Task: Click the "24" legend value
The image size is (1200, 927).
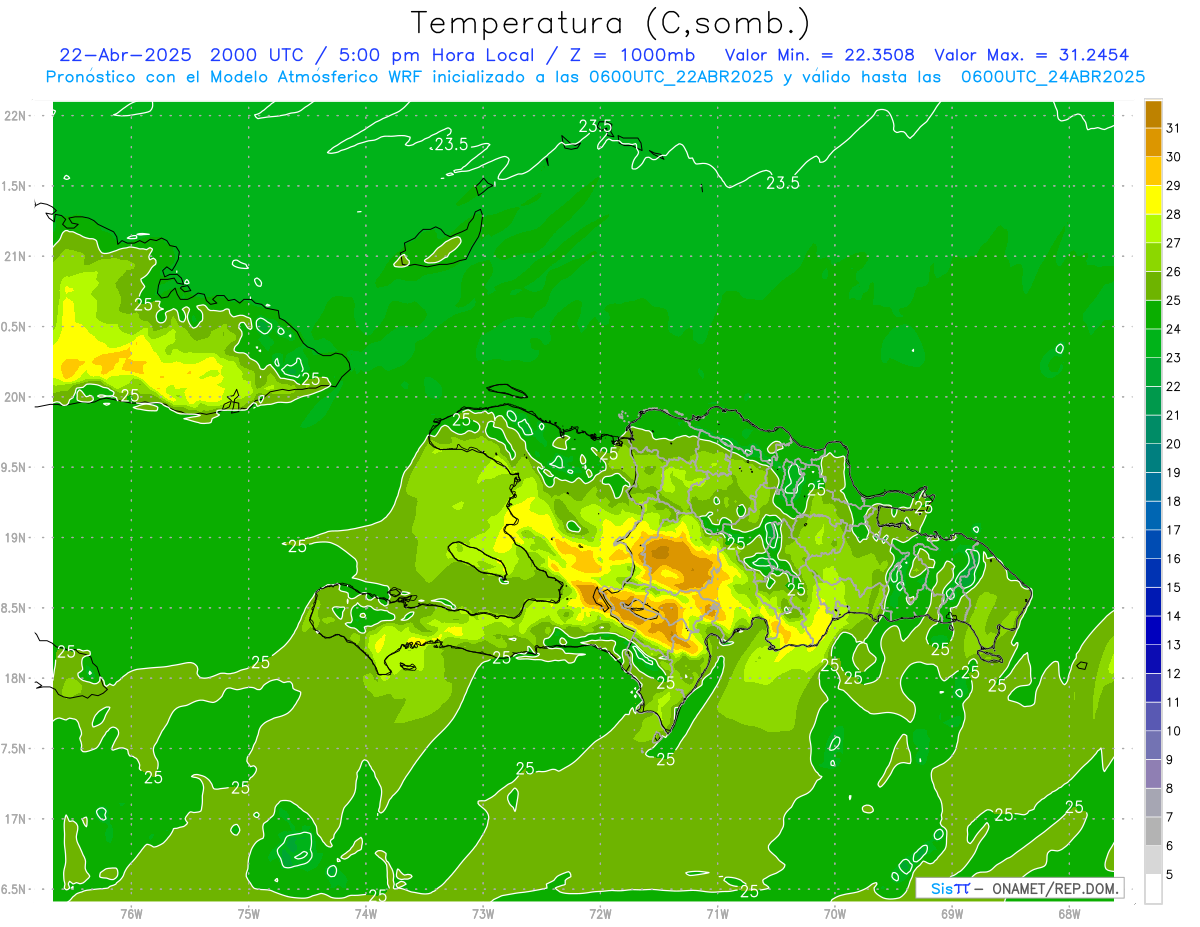Action: pyautogui.click(x=1173, y=329)
